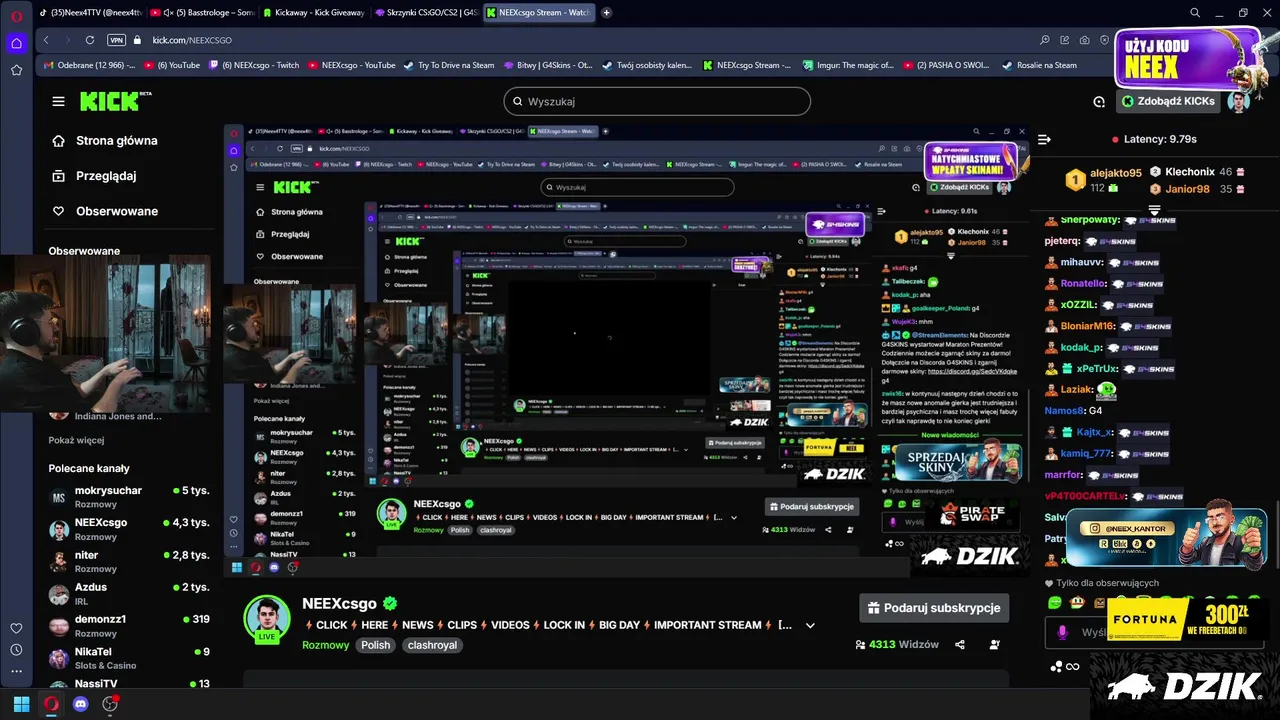
Task: Click the green KICK logo
Action: tap(110, 101)
